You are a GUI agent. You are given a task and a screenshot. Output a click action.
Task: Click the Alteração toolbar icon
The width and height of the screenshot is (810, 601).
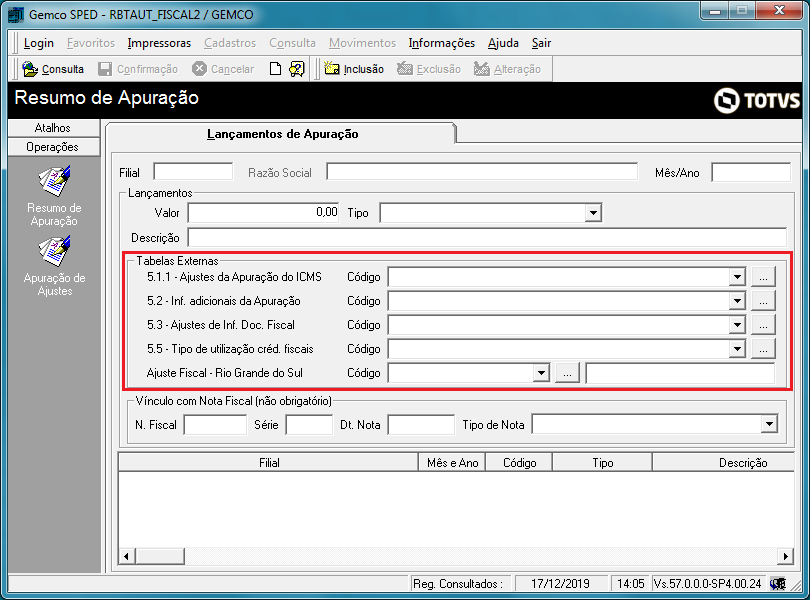point(481,69)
